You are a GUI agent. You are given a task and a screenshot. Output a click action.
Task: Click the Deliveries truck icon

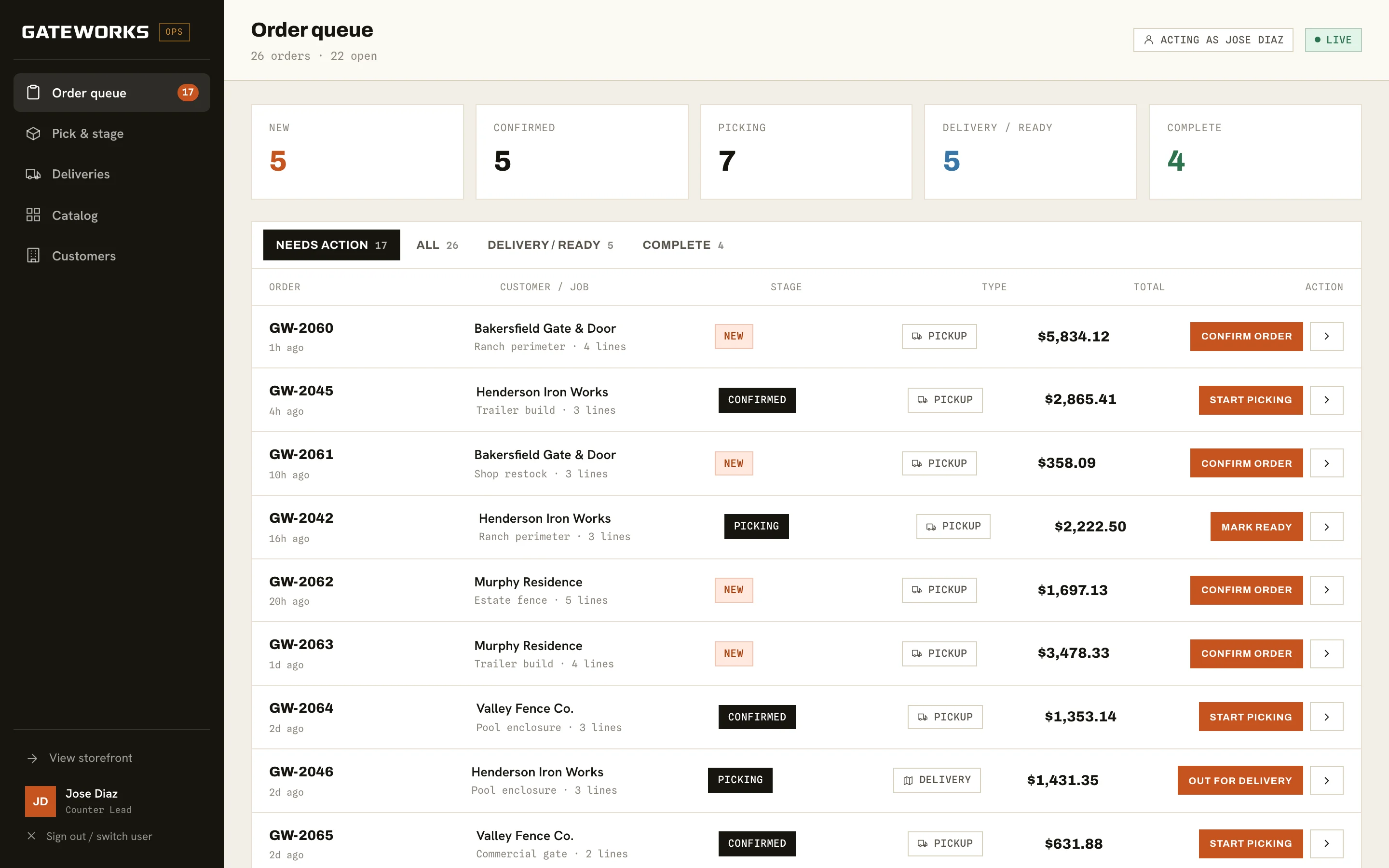(33, 174)
